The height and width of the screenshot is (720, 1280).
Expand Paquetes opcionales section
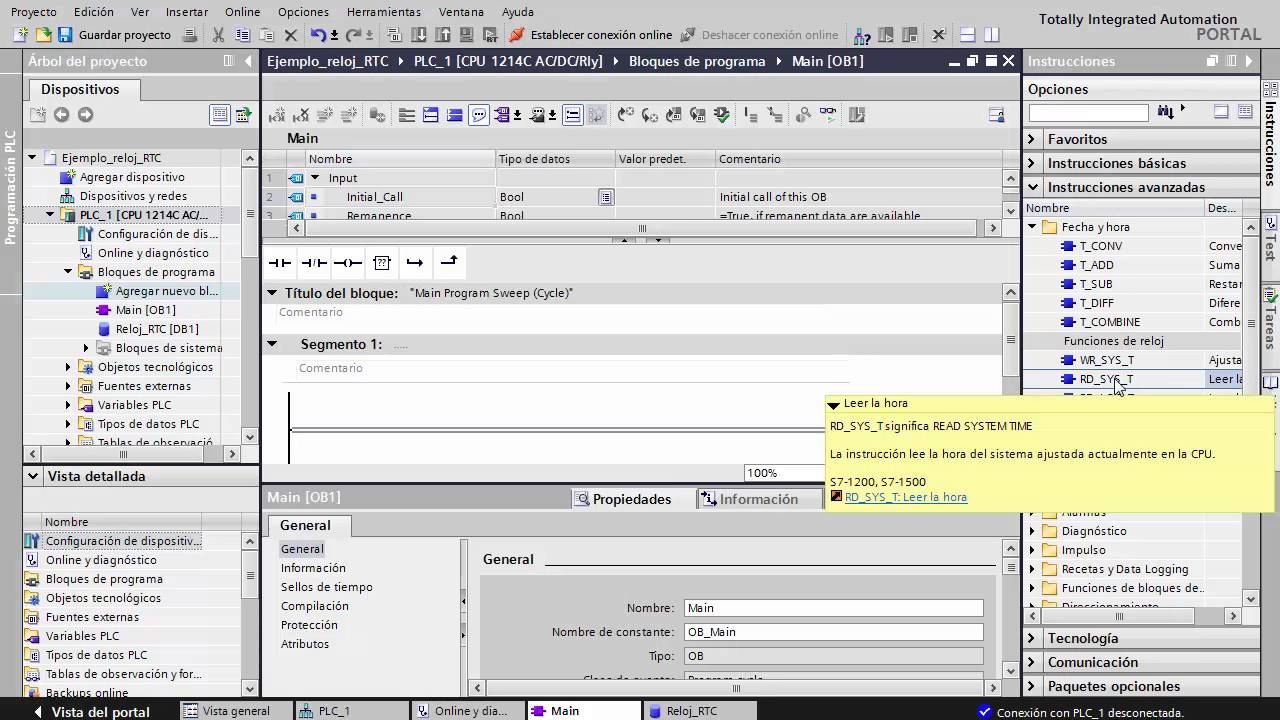(x=1033, y=686)
